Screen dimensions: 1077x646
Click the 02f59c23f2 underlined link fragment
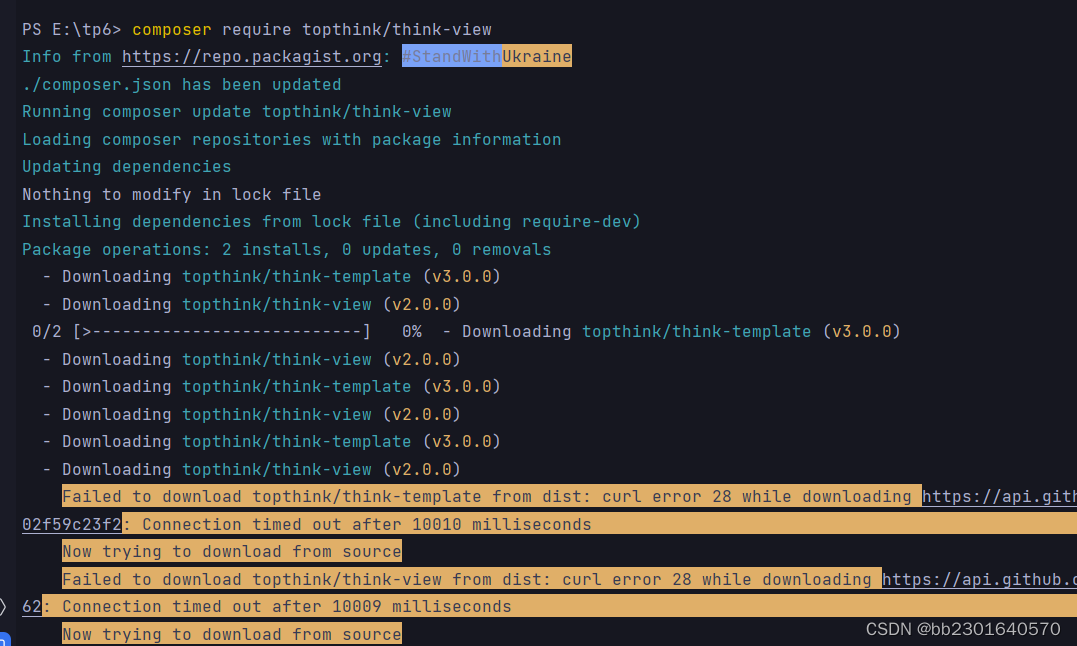pos(71,524)
